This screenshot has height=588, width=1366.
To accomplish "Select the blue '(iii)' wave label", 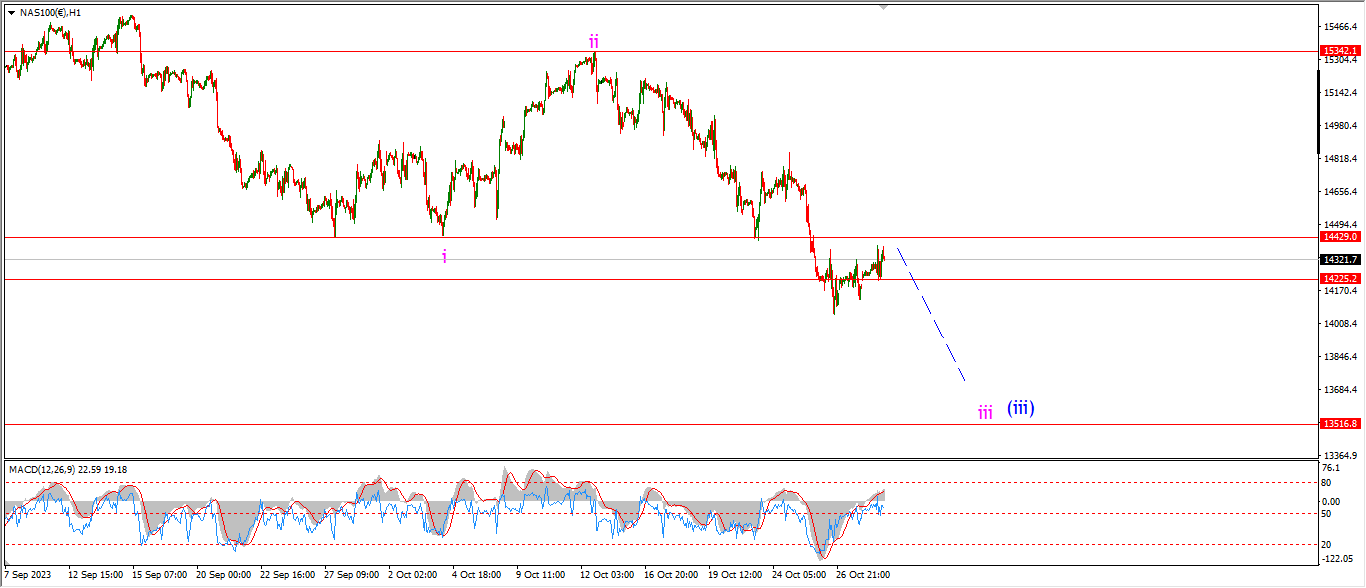I will click(x=1020, y=408).
